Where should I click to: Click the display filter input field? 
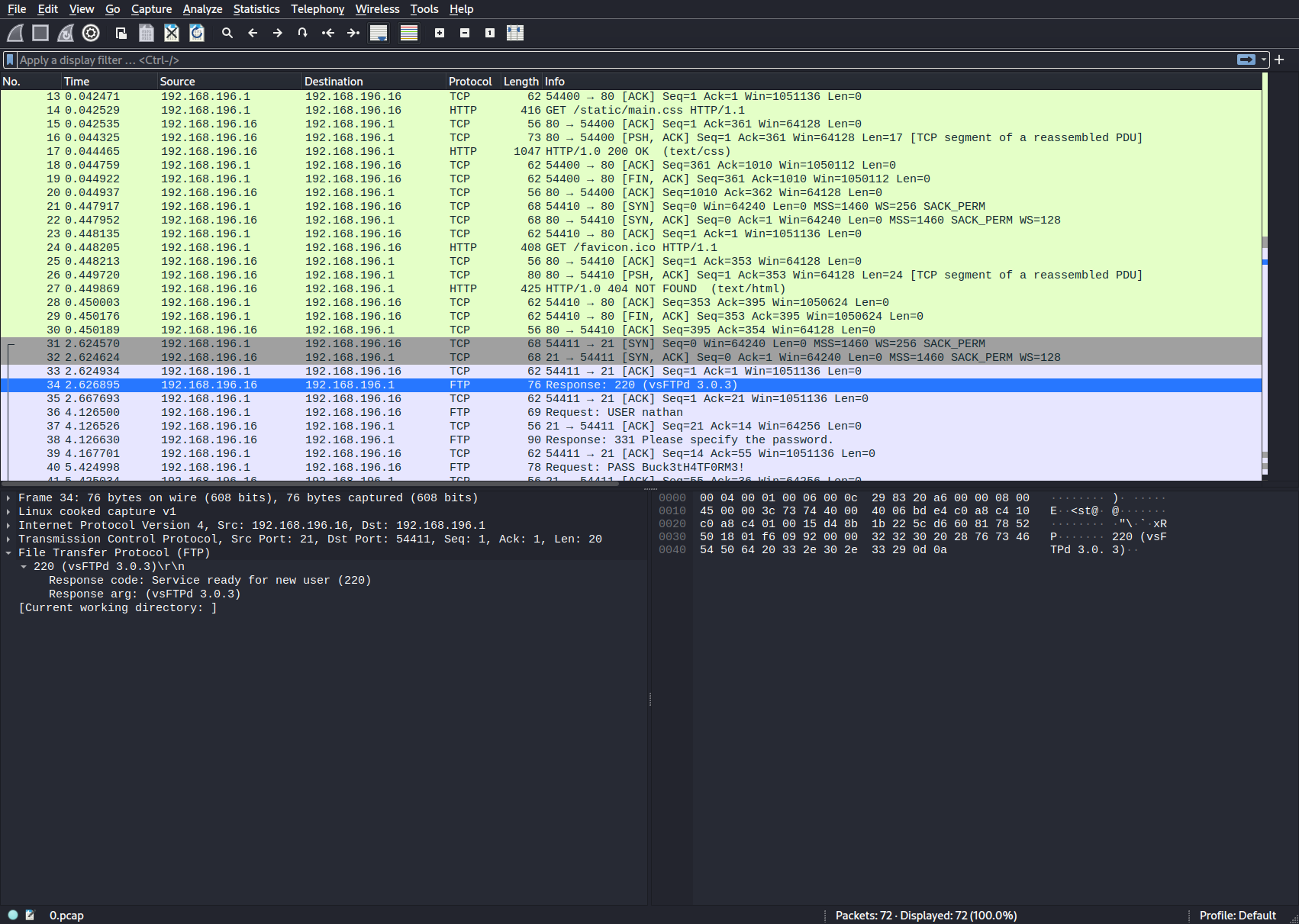(x=626, y=60)
